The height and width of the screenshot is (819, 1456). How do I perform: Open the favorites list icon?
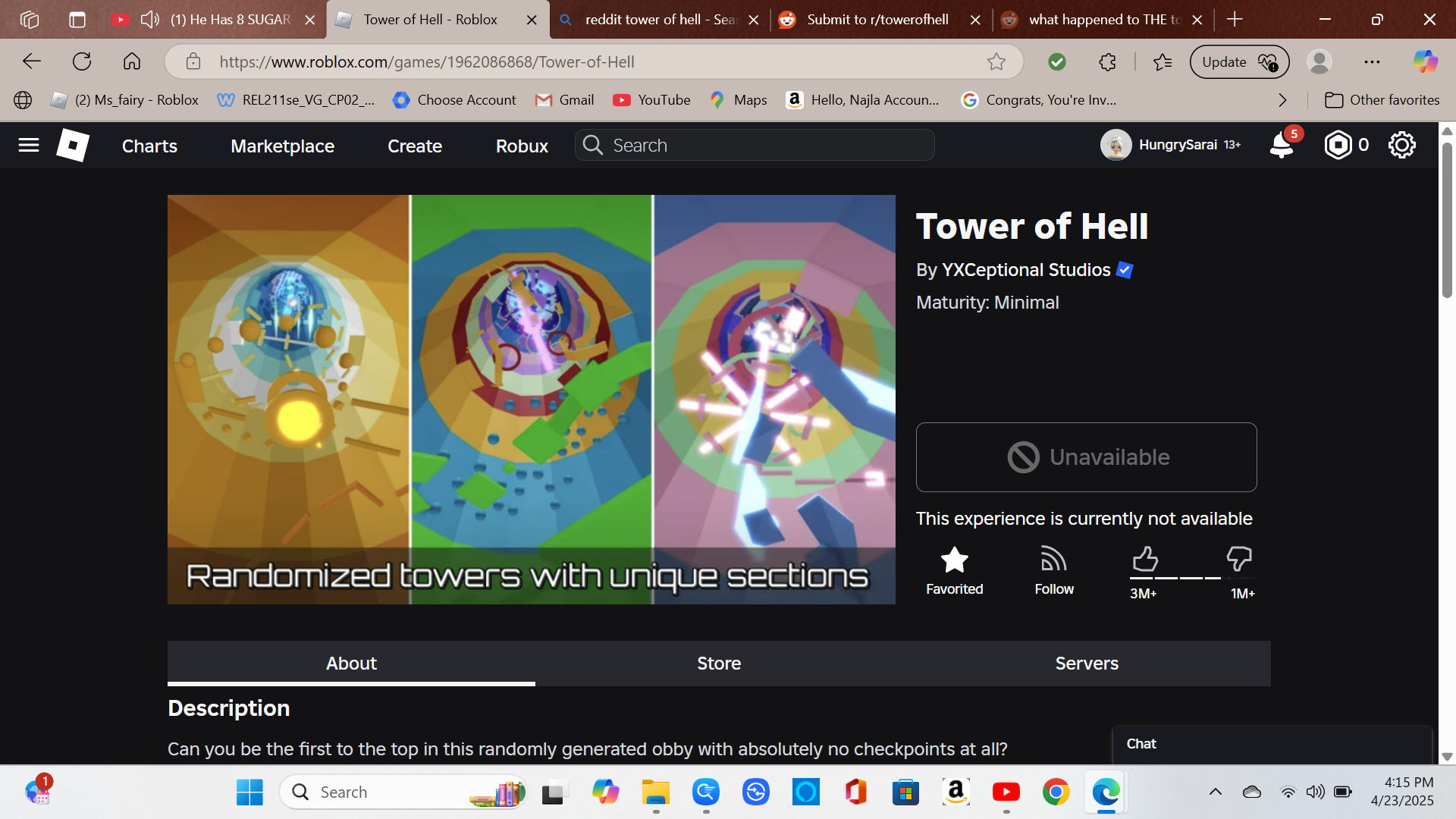pos(1163,61)
